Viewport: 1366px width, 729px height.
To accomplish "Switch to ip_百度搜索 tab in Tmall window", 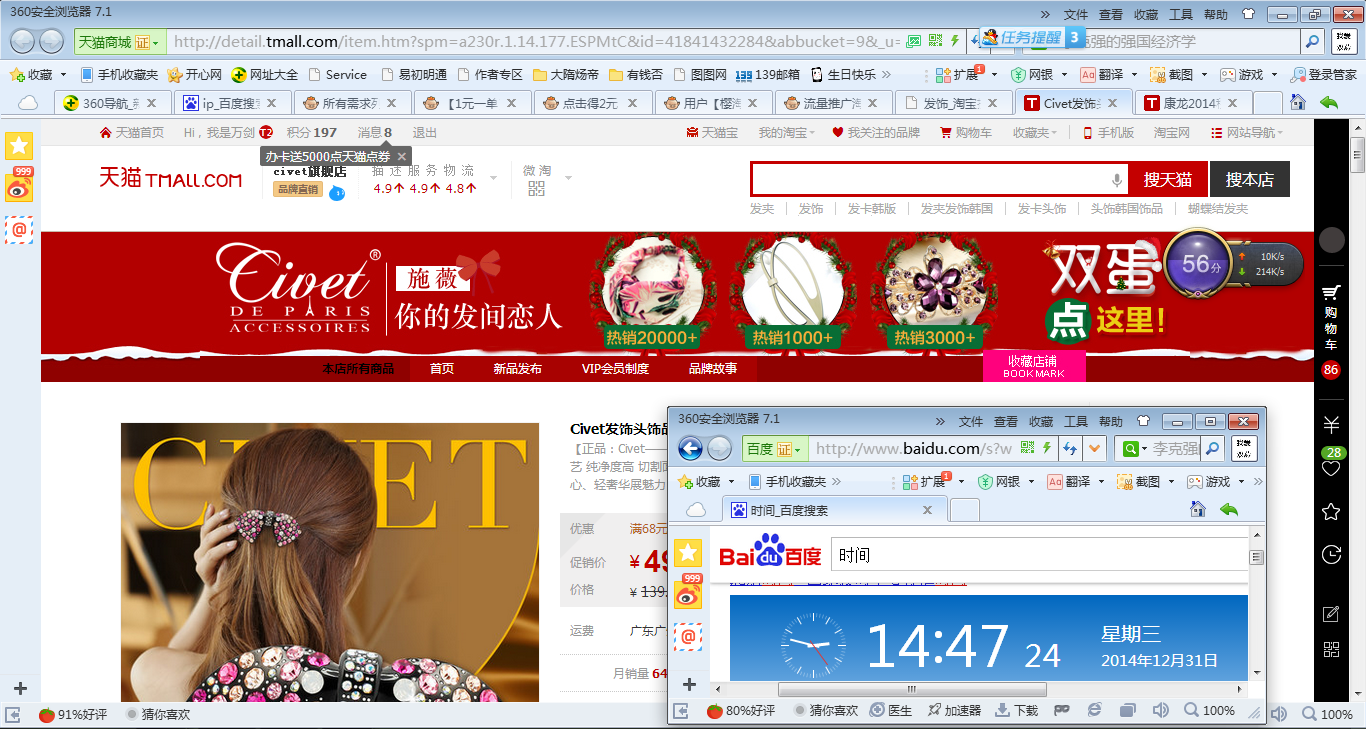I will [232, 102].
